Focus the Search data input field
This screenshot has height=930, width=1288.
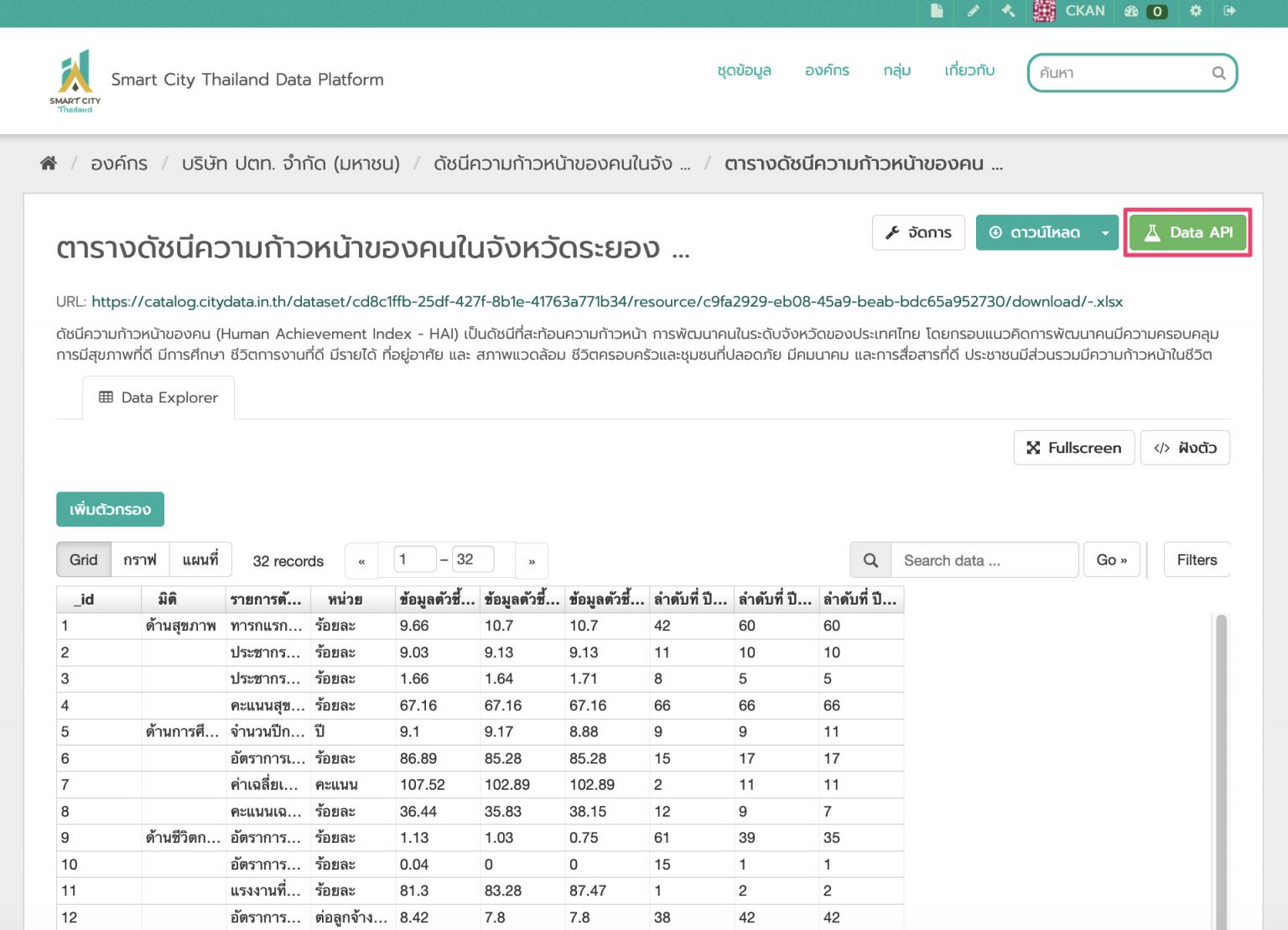(984, 560)
